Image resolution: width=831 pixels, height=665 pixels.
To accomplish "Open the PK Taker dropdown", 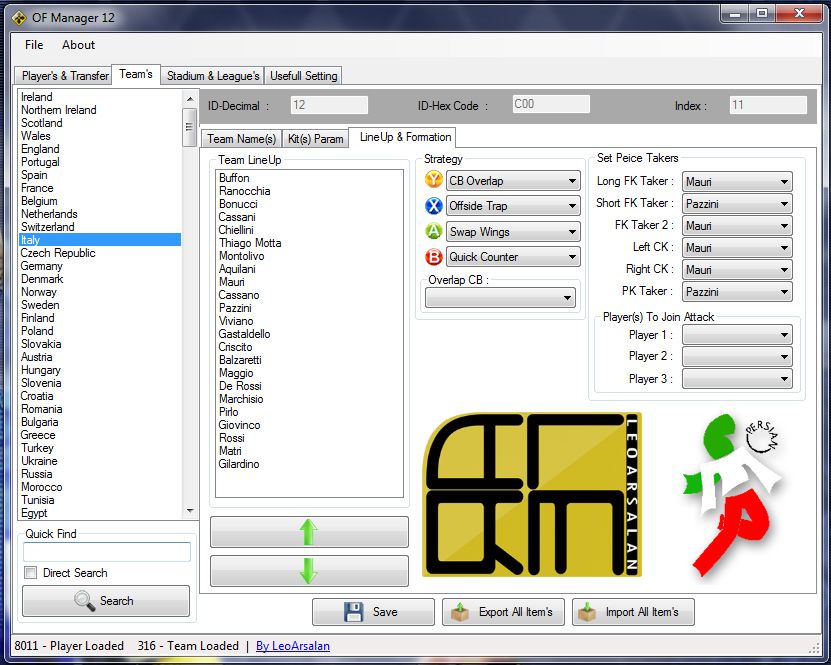I will point(737,292).
